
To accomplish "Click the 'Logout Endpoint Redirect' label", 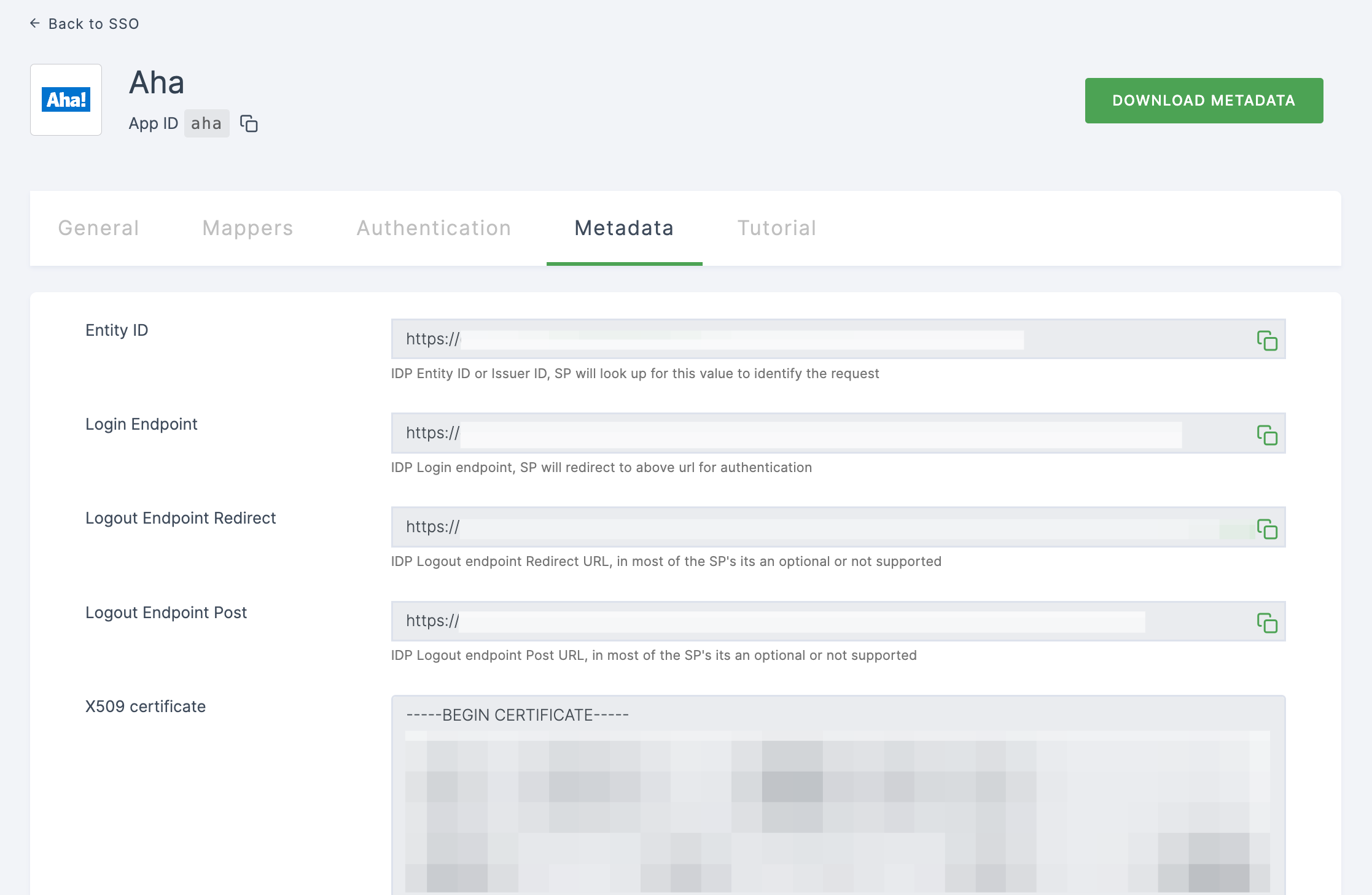I will coord(181,518).
